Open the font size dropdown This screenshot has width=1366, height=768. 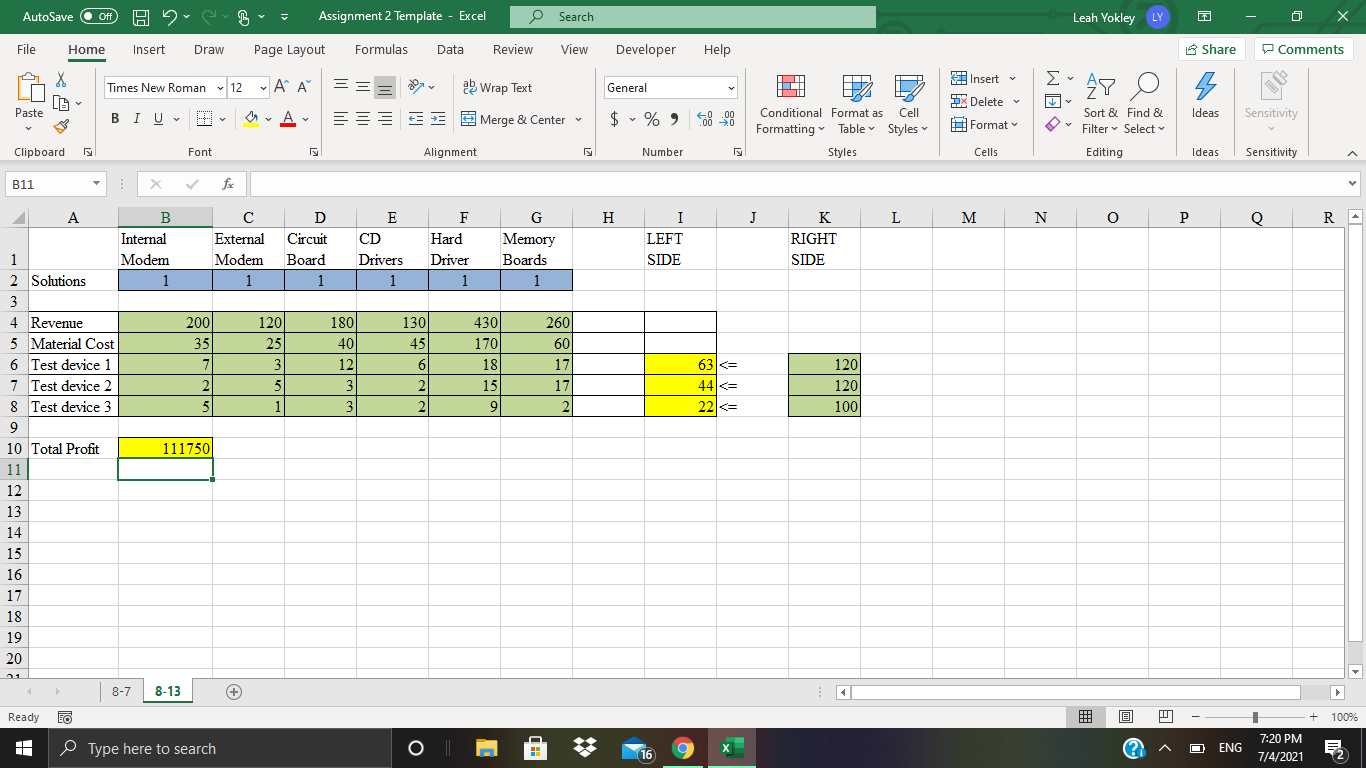263,88
